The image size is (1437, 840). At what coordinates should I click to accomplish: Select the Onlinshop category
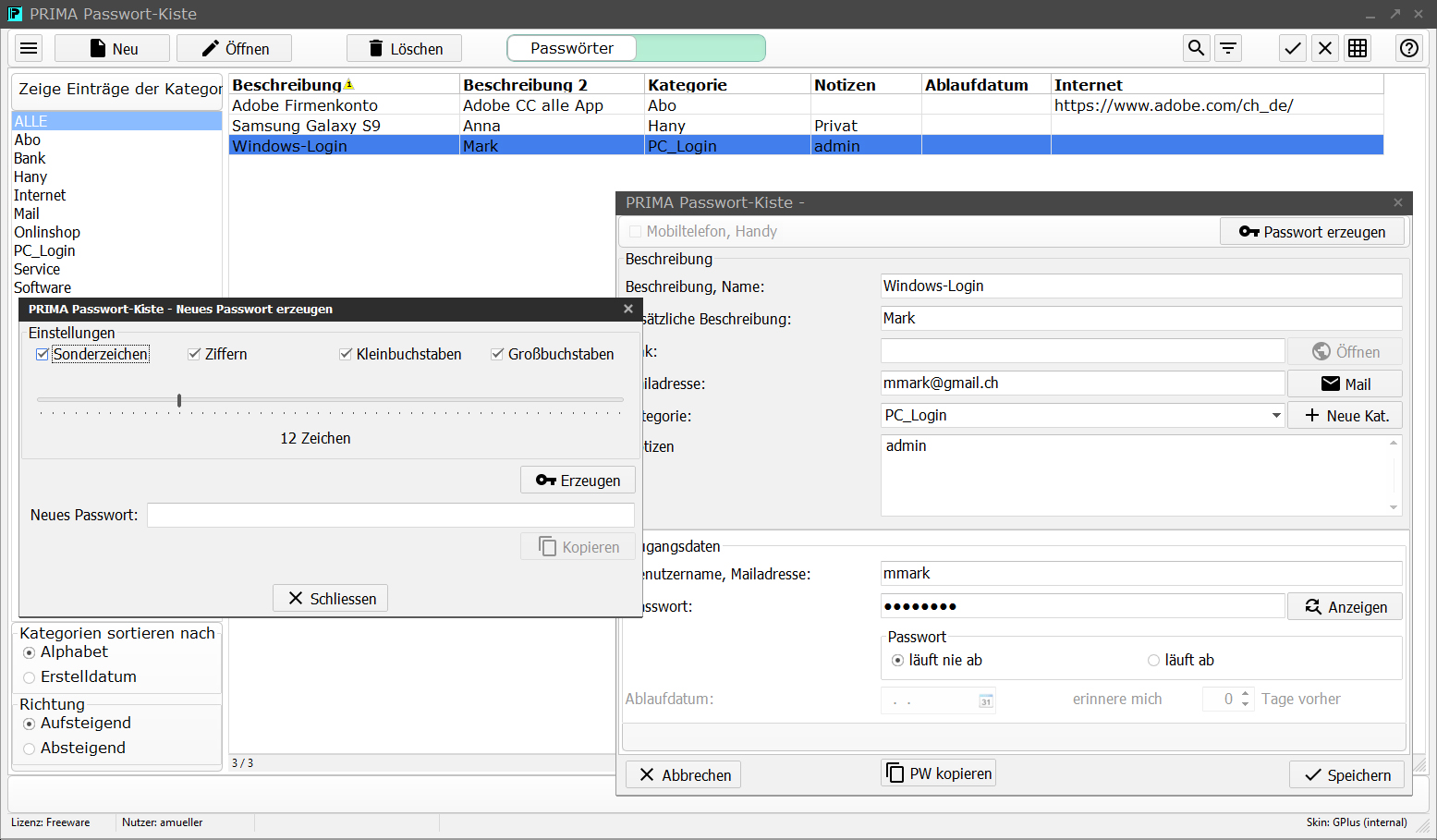tap(116, 232)
